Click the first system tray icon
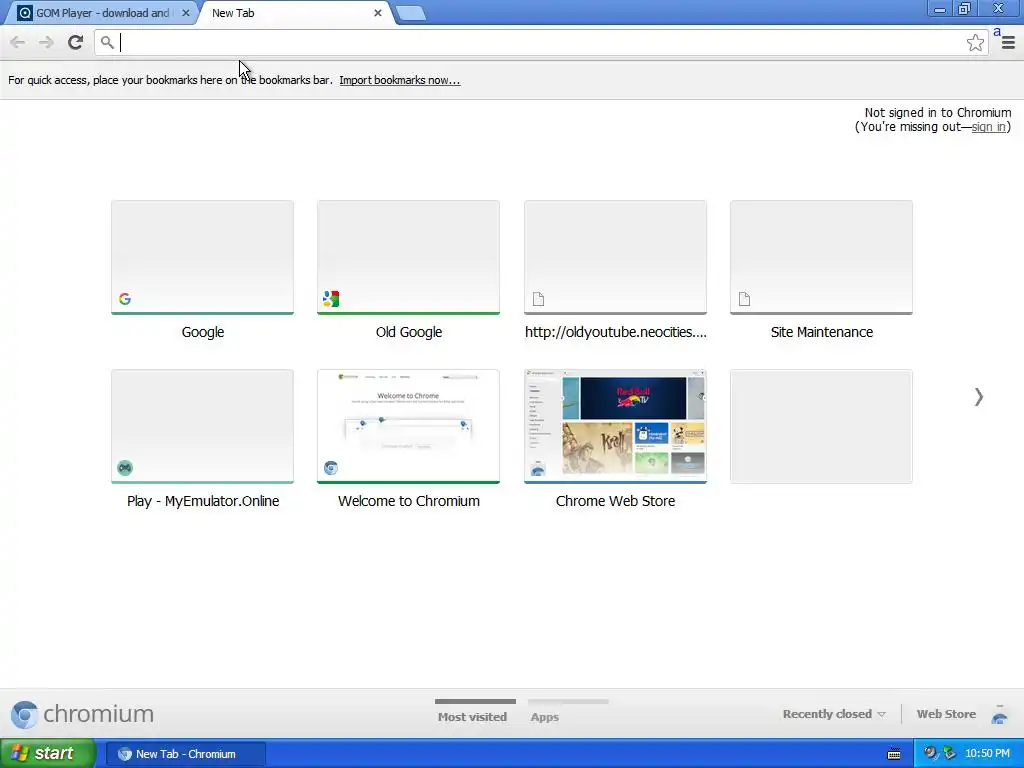Image resolution: width=1024 pixels, height=768 pixels. click(930, 753)
